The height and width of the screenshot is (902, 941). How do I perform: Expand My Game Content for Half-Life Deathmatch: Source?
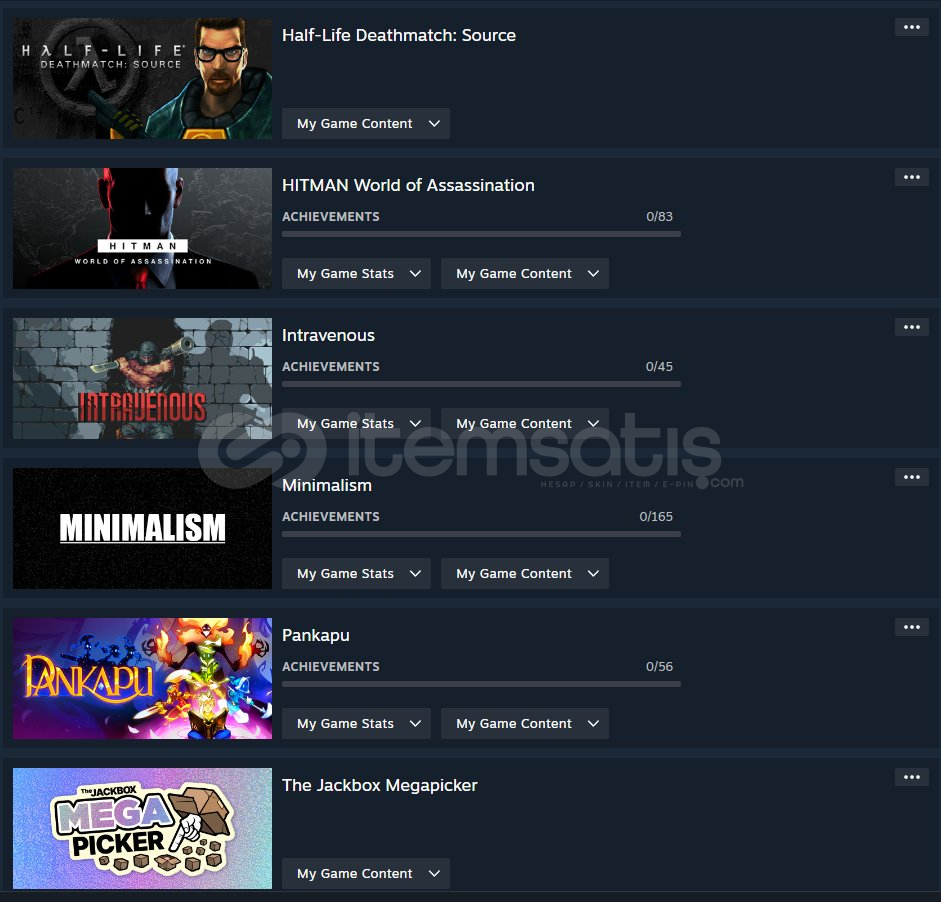(366, 124)
